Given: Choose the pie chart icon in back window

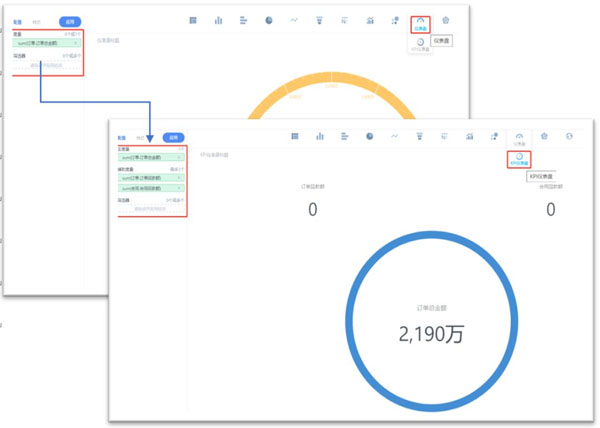Looking at the screenshot, I should coord(269,20).
